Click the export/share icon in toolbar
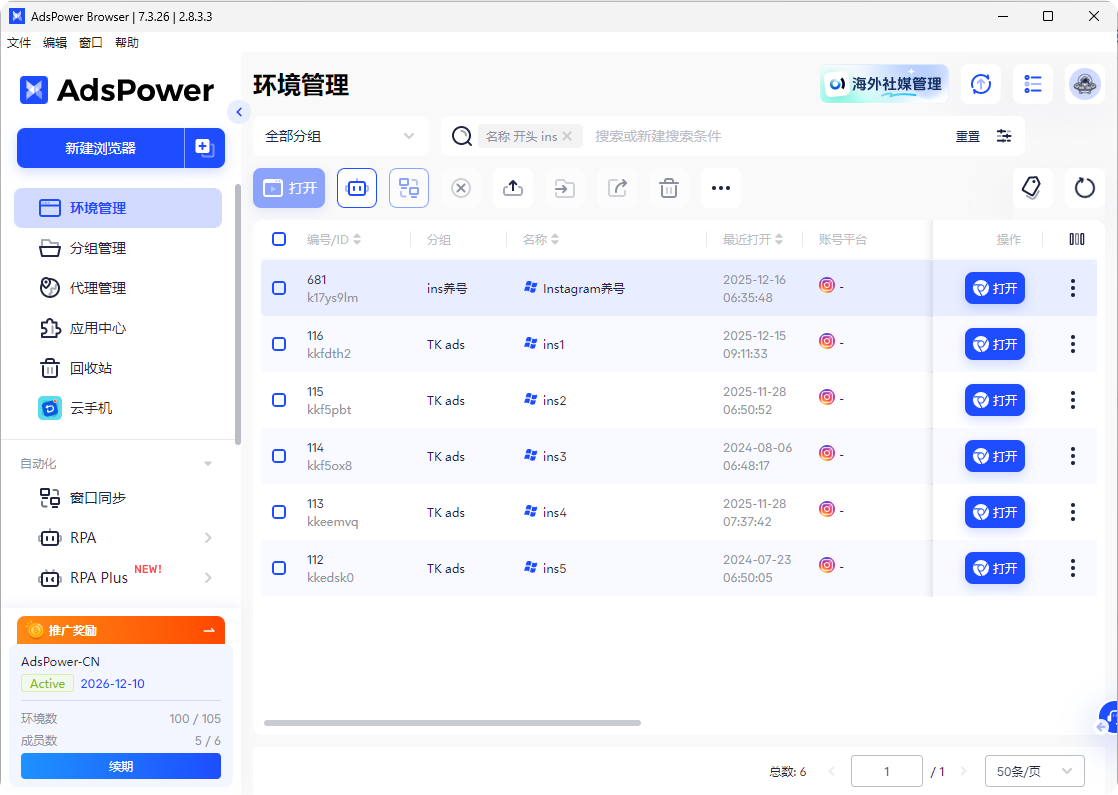Screen dimensions: 1118x795 (x=617, y=188)
